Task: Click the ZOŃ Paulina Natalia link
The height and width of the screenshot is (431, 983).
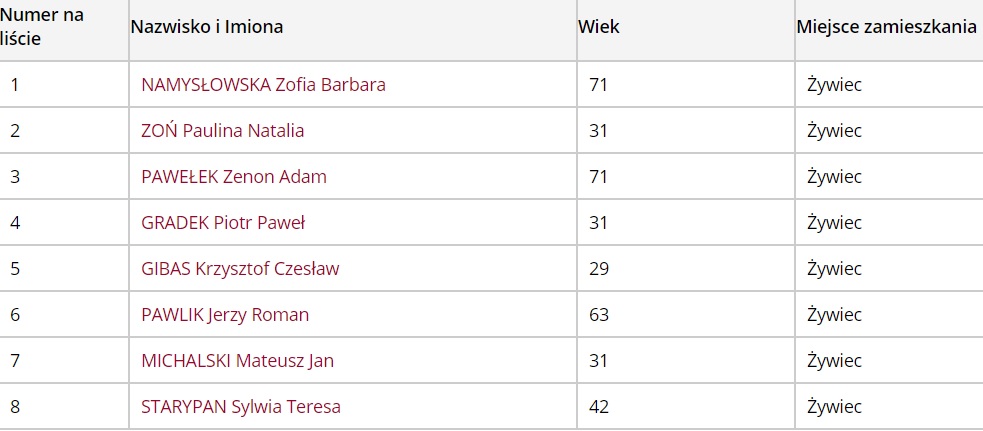Action: [x=223, y=131]
